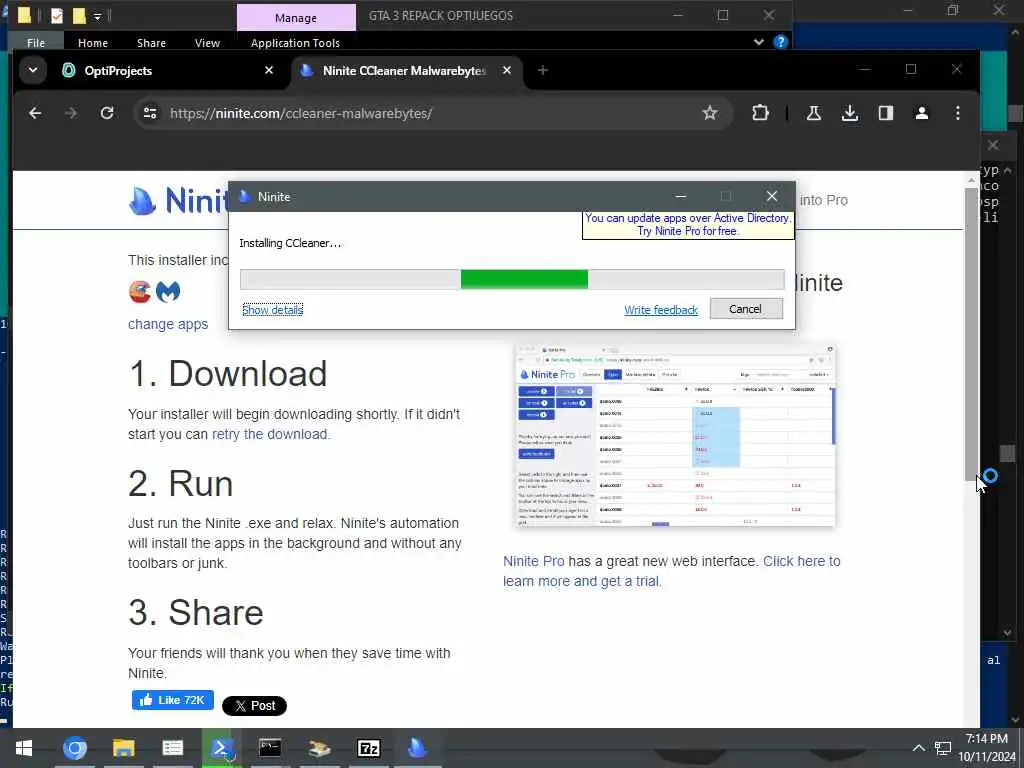Open File menu in Explorer window
The width and height of the screenshot is (1024, 768).
click(36, 42)
